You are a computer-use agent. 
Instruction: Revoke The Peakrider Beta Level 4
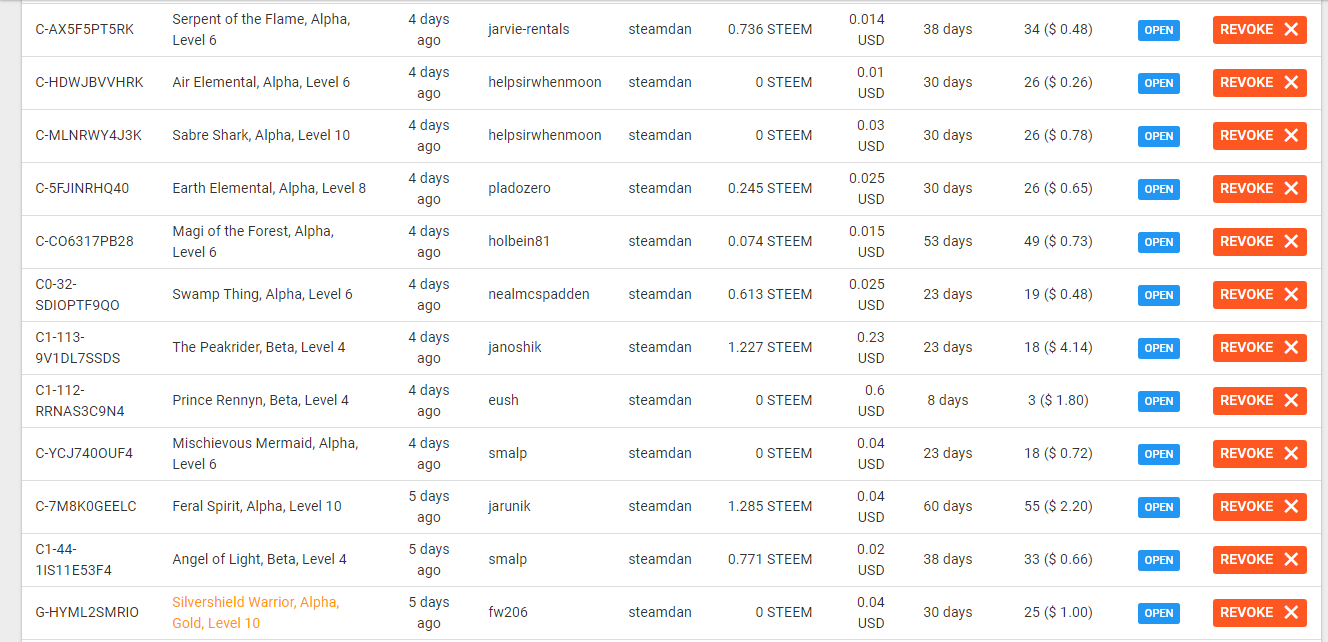pyautogui.click(x=1258, y=348)
